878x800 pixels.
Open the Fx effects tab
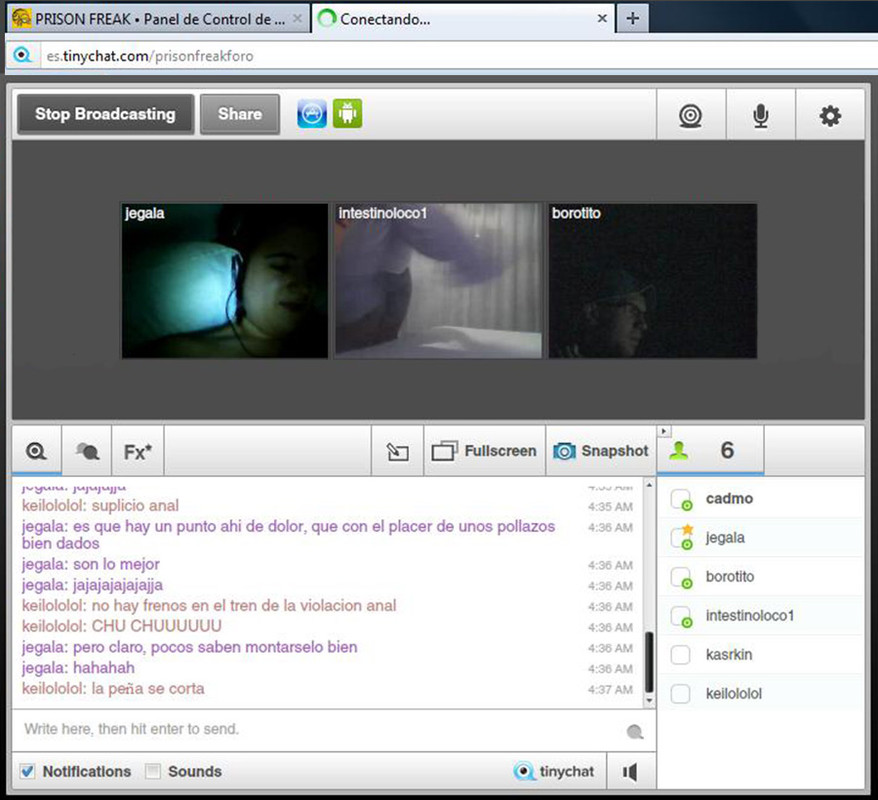pos(138,451)
